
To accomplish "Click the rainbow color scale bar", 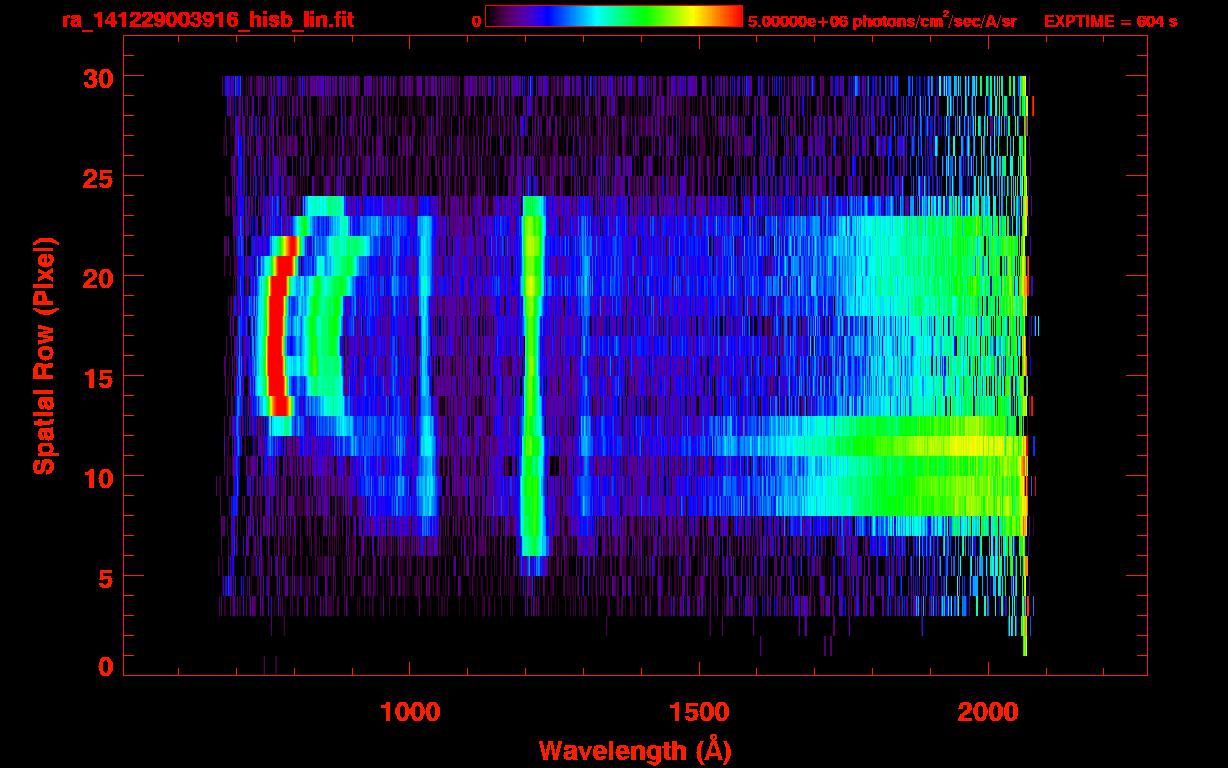I will [614, 16].
